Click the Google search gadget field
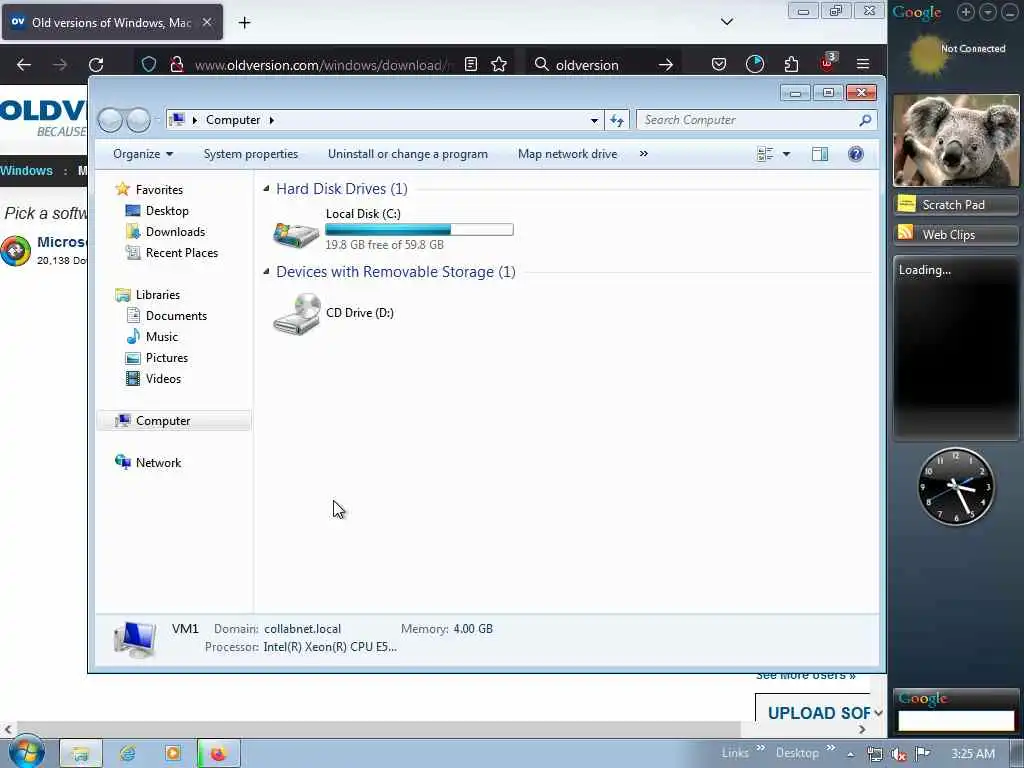Image resolution: width=1024 pixels, height=768 pixels. click(956, 720)
